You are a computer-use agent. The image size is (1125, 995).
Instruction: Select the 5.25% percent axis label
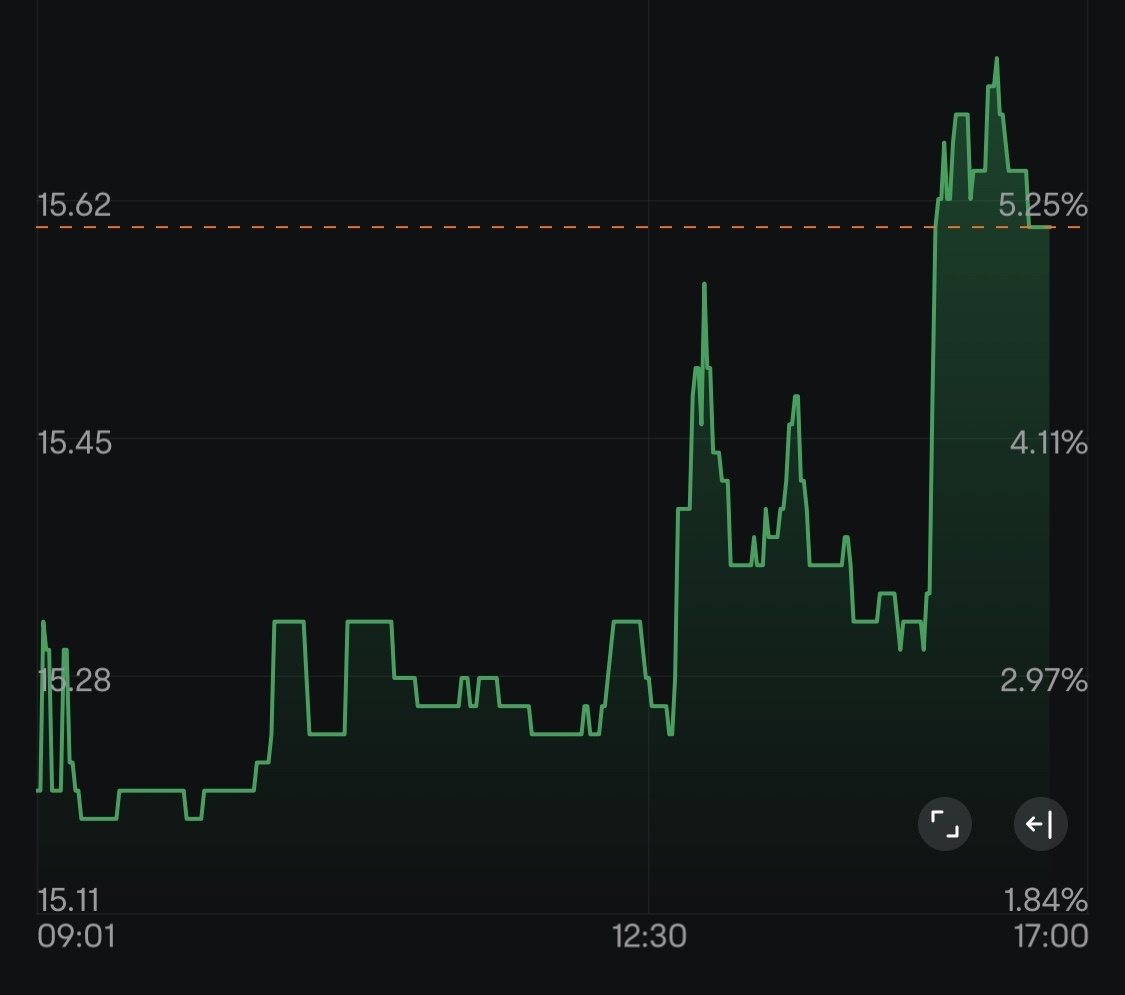(1043, 205)
